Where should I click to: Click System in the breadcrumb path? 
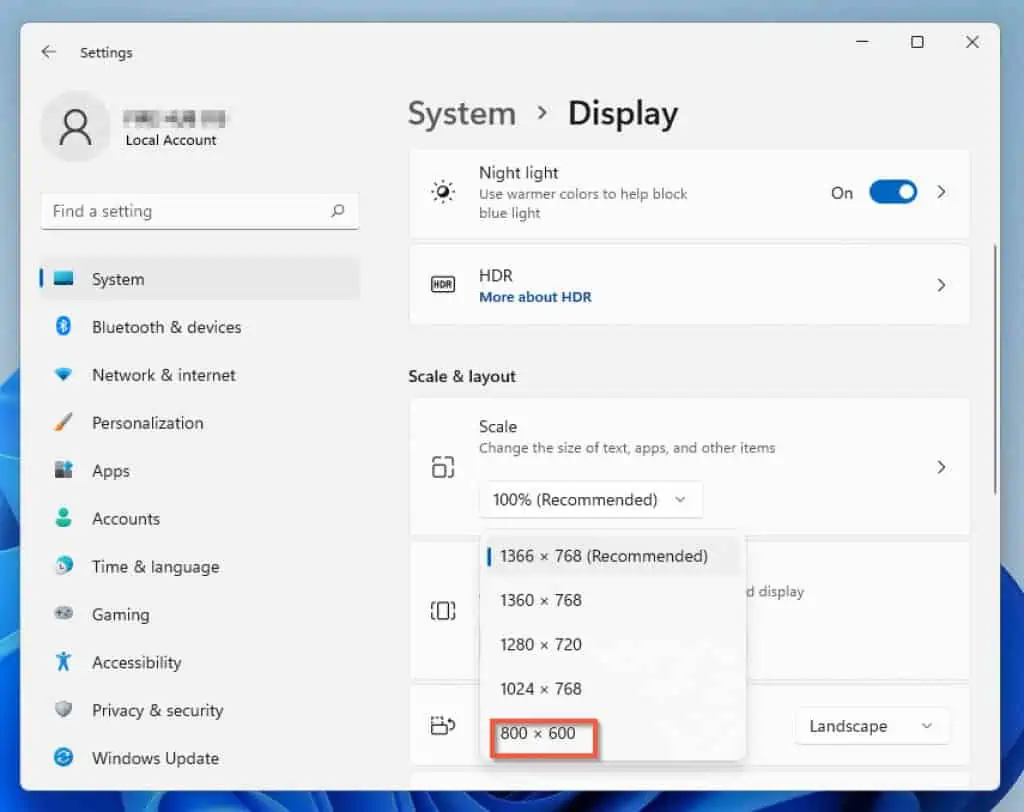pyautogui.click(x=461, y=114)
